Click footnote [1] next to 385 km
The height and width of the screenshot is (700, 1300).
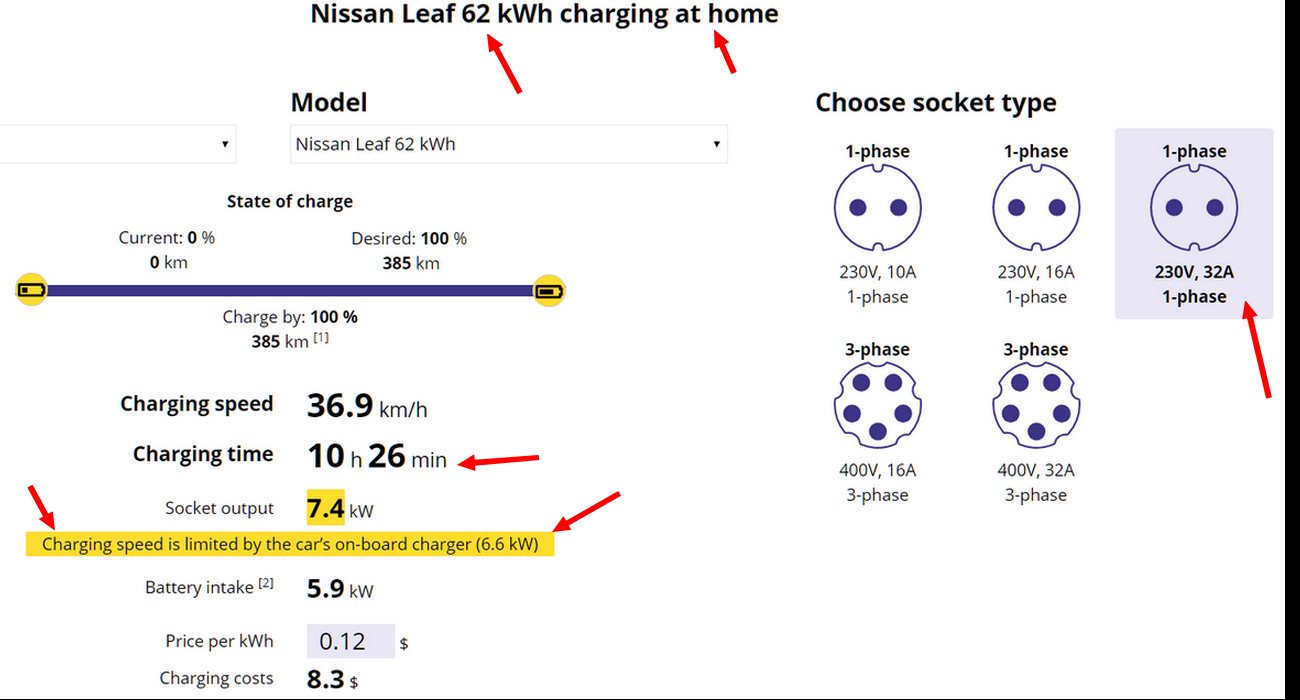pos(321,339)
